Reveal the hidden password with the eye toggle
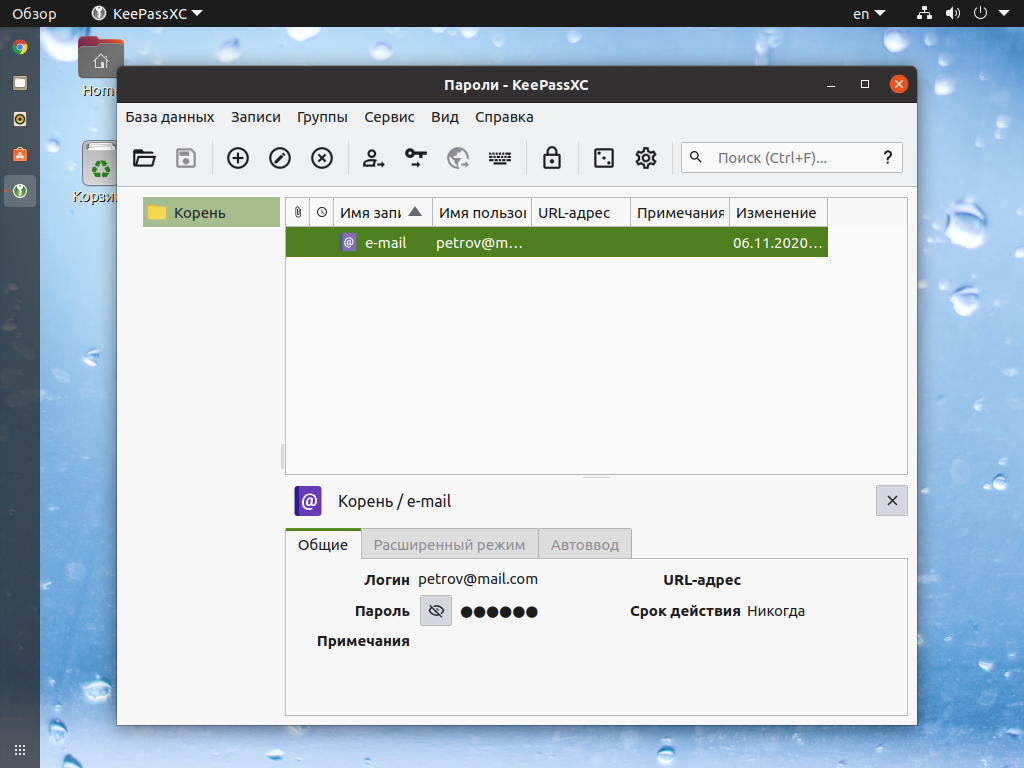Image resolution: width=1024 pixels, height=768 pixels. click(x=435, y=610)
